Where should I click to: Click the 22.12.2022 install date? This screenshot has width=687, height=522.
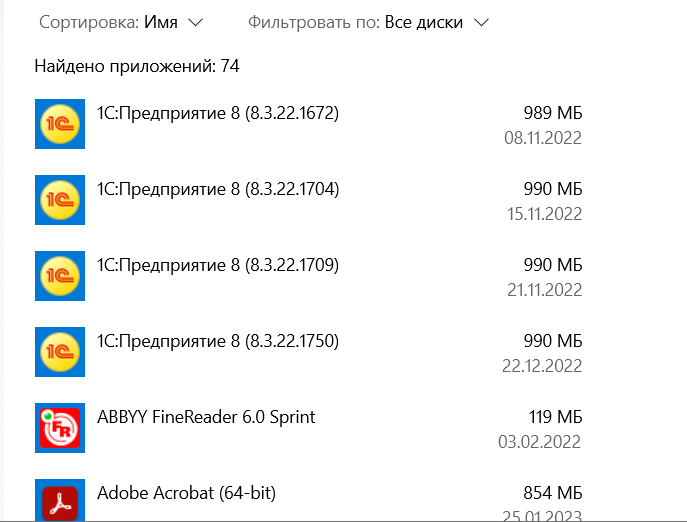542,366
